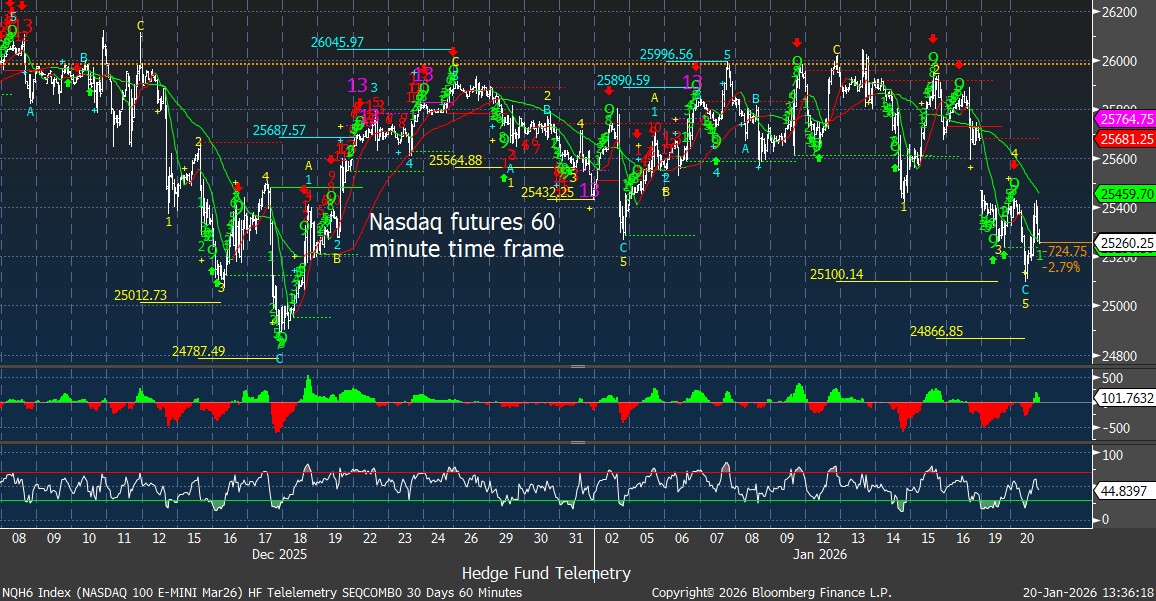Select the green 25459.70 price tag
Screen dimensions: 1156x601
coord(1125,193)
